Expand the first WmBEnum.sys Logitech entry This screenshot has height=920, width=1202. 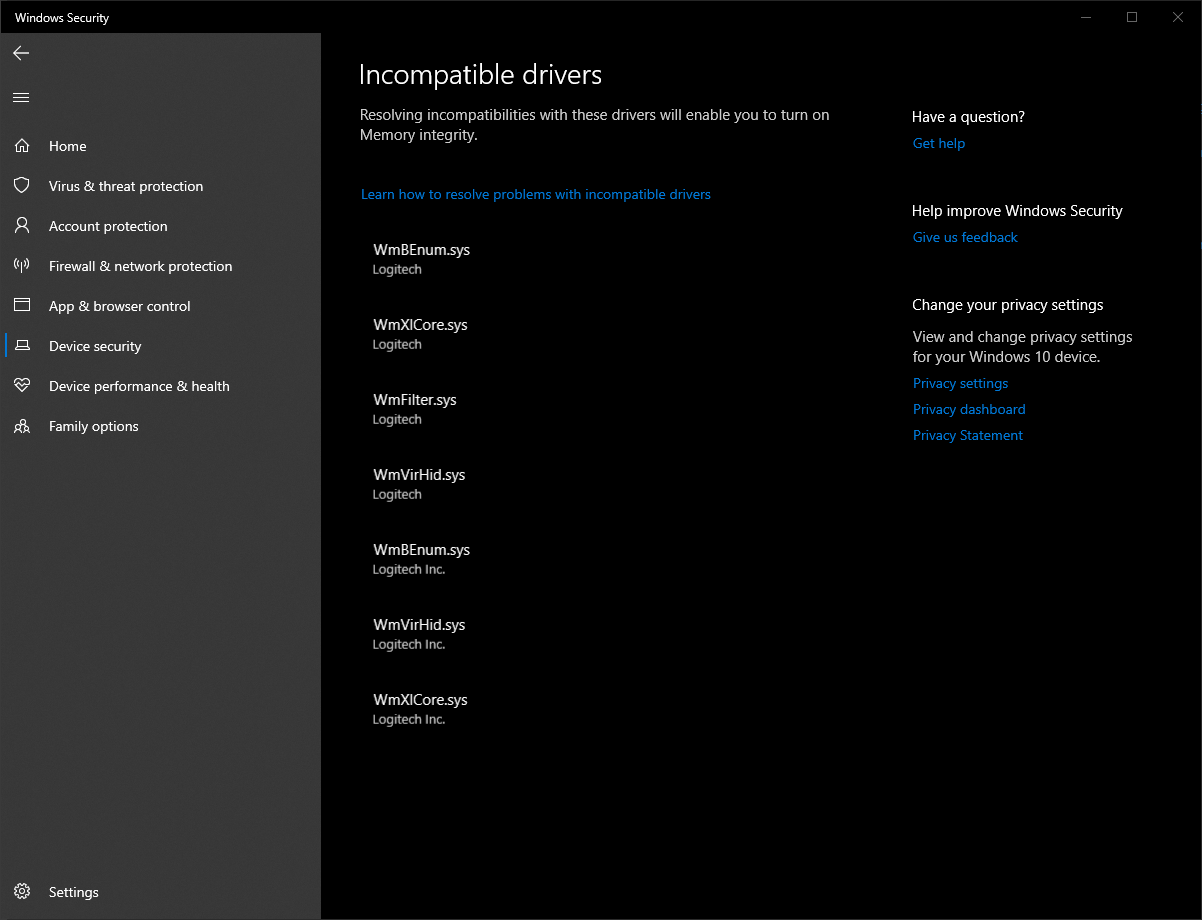pyautogui.click(x=421, y=258)
